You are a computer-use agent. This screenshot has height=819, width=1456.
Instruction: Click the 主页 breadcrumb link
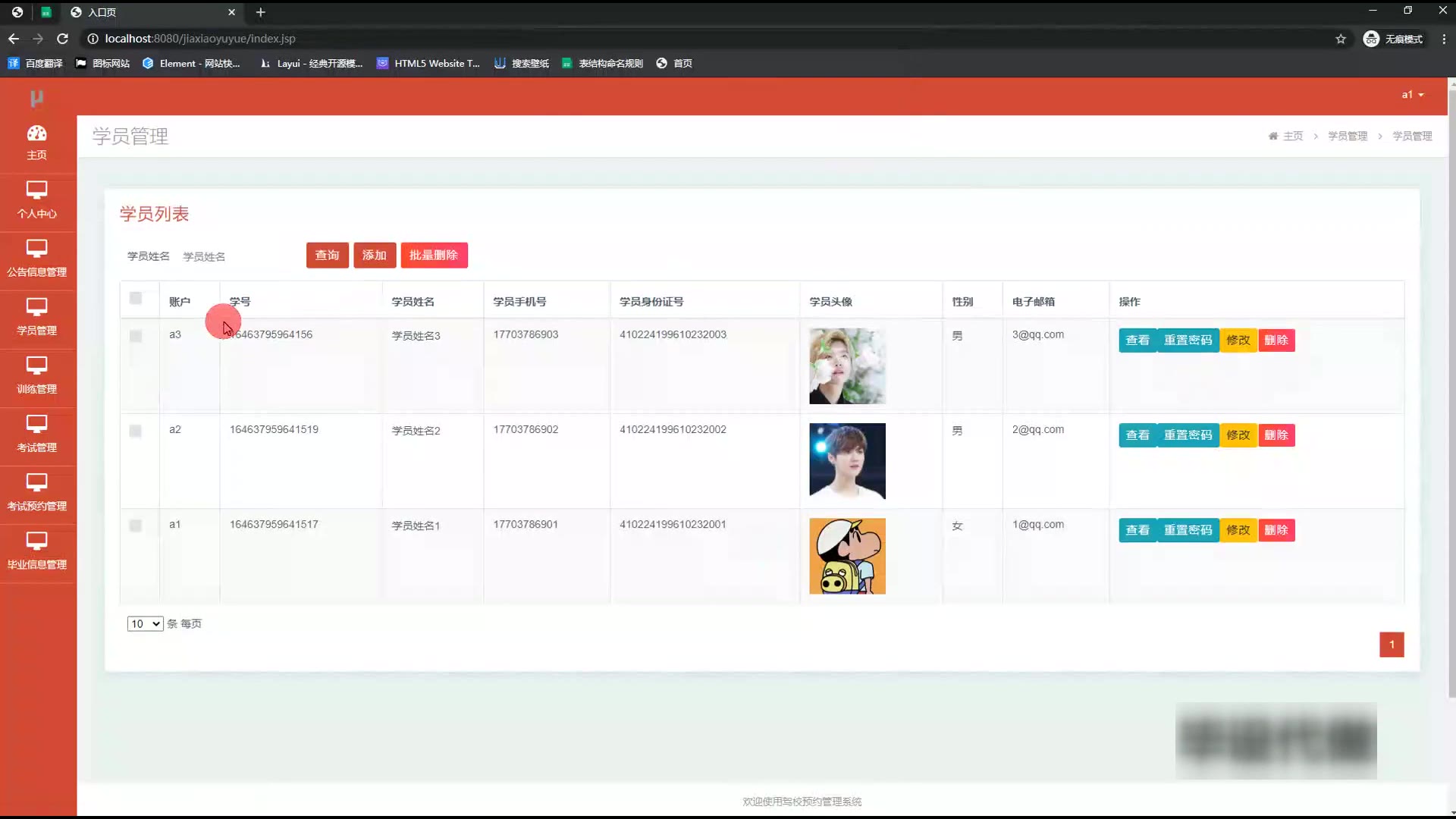[x=1292, y=136]
